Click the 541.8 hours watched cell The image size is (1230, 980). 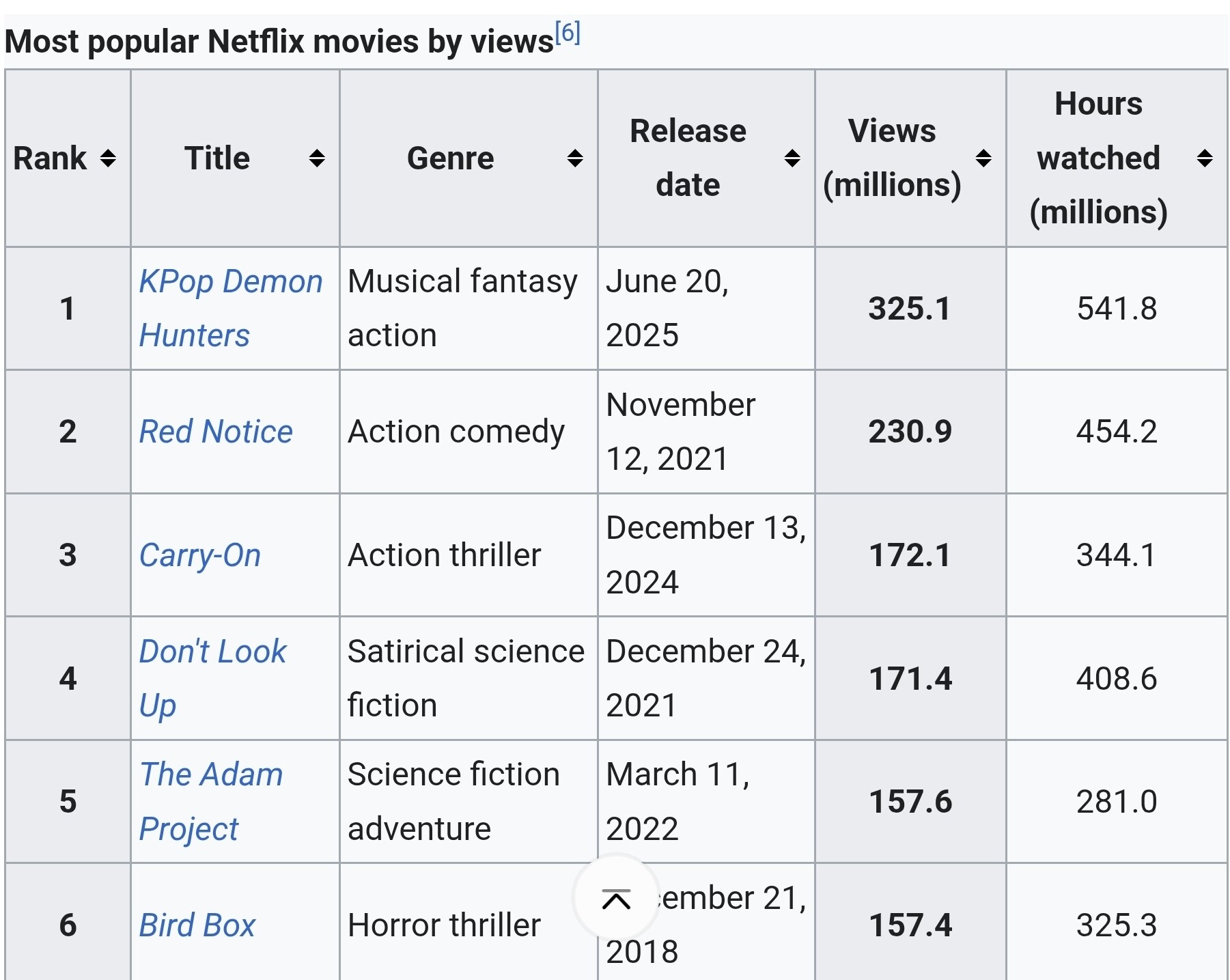tap(1117, 309)
